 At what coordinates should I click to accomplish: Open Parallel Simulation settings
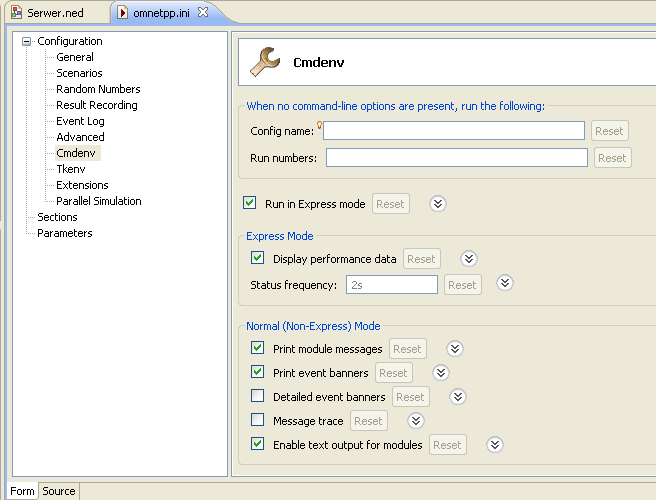[x=99, y=201]
